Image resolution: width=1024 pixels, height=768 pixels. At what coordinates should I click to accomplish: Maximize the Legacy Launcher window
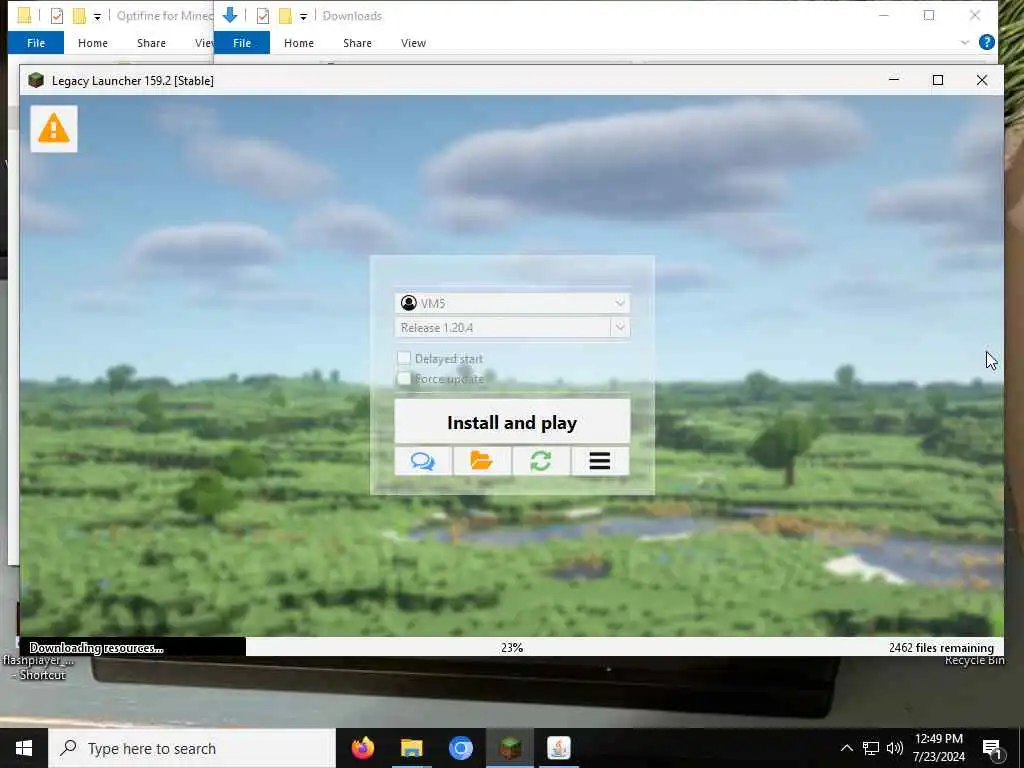(938, 80)
